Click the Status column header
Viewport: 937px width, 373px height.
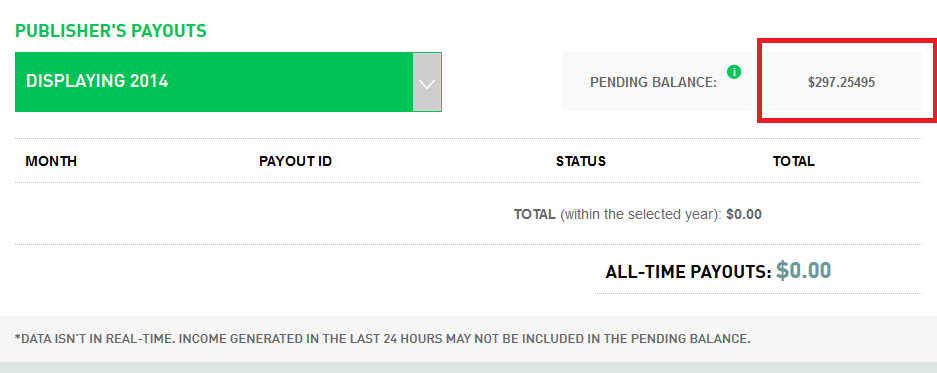coord(581,161)
